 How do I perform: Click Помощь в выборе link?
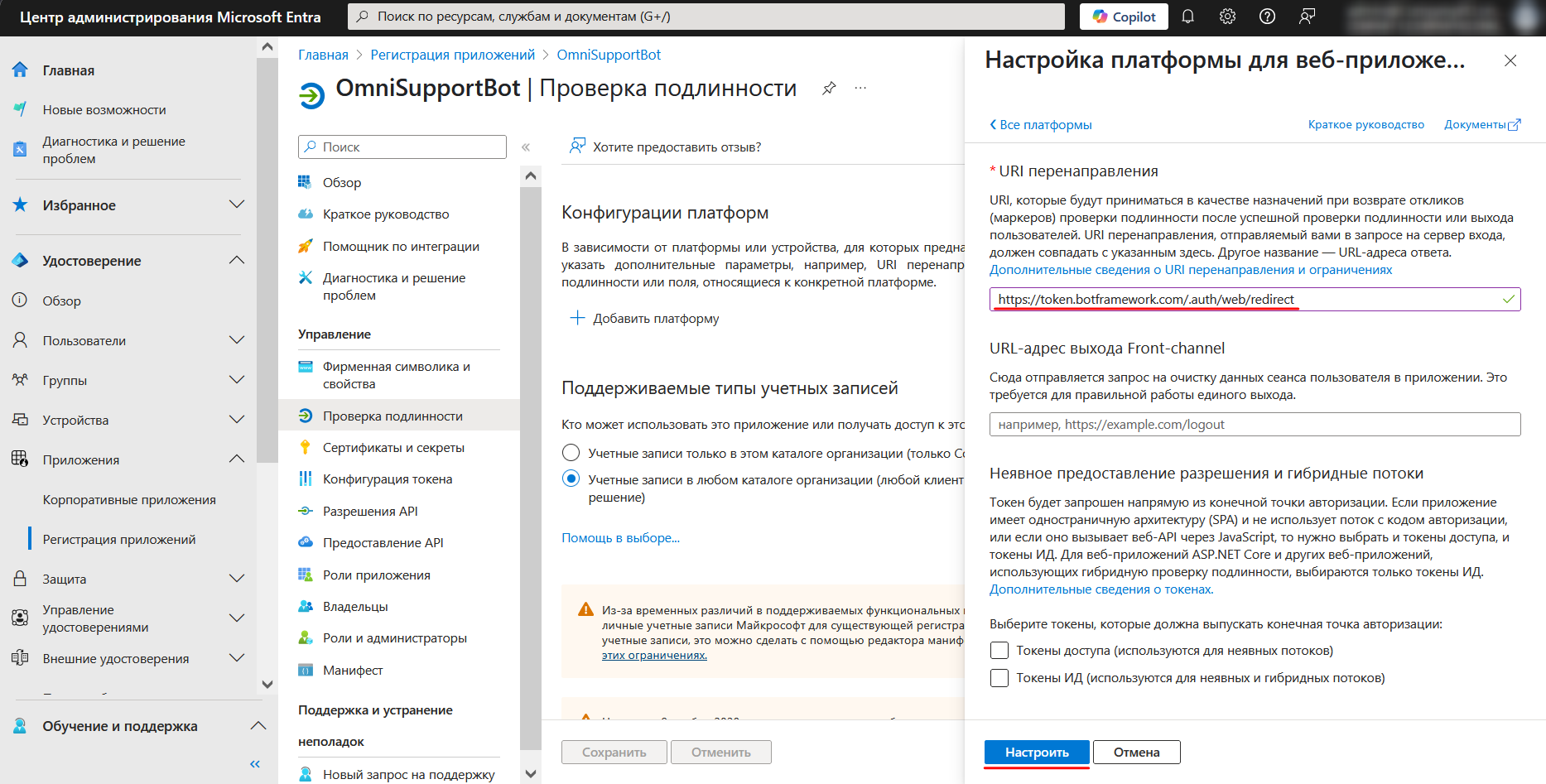coord(620,538)
